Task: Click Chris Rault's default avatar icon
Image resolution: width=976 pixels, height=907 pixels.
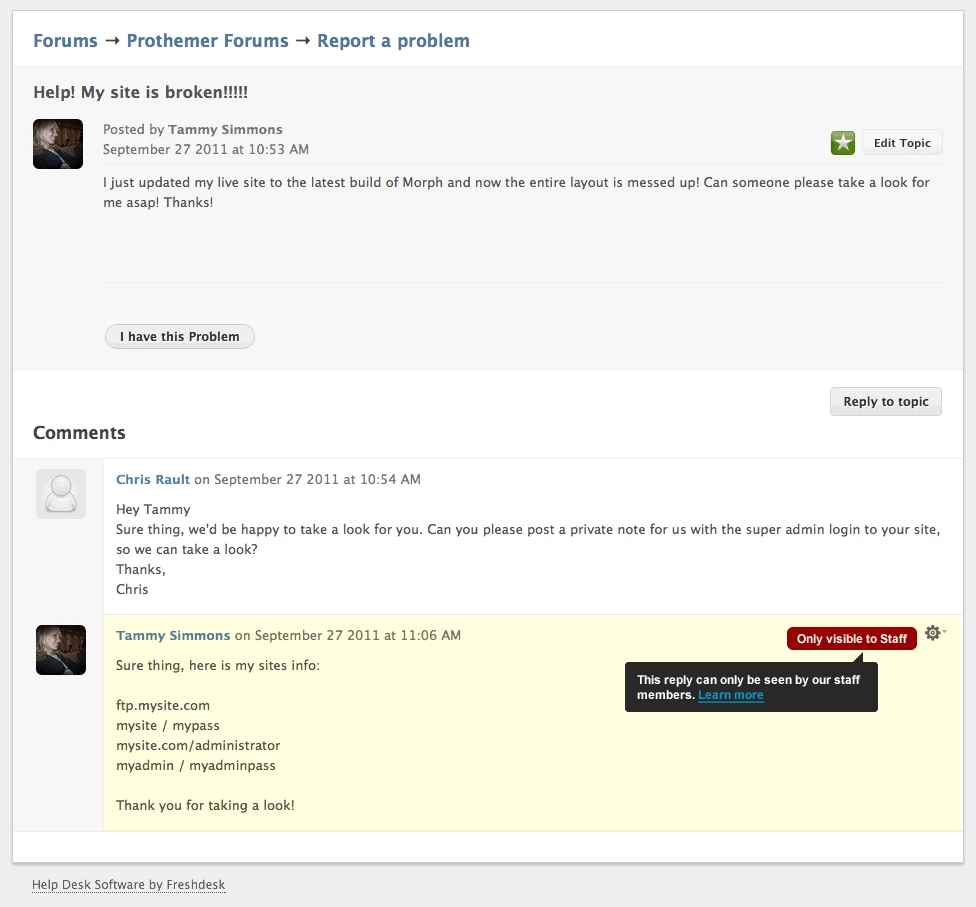Action: [61, 494]
